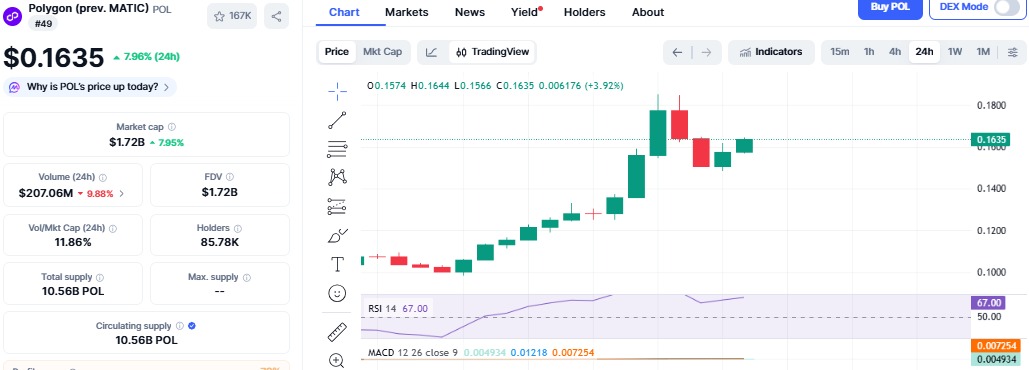Set chart interval to 24h

coord(925,52)
